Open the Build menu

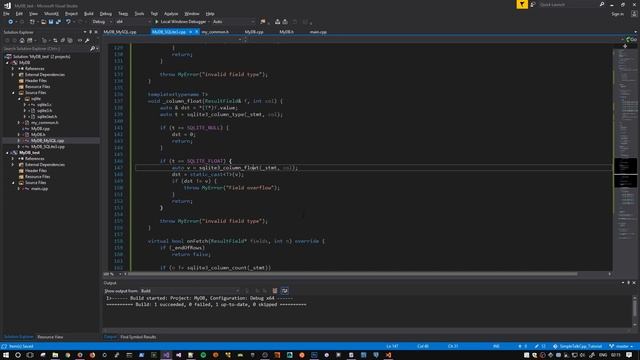click(89, 13)
